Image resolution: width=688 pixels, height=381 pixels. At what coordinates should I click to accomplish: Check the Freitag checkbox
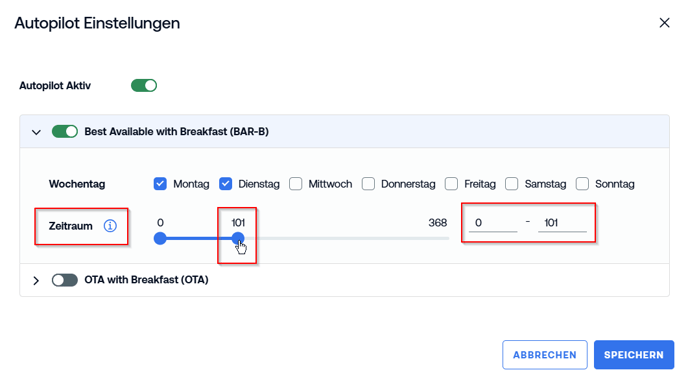point(451,183)
